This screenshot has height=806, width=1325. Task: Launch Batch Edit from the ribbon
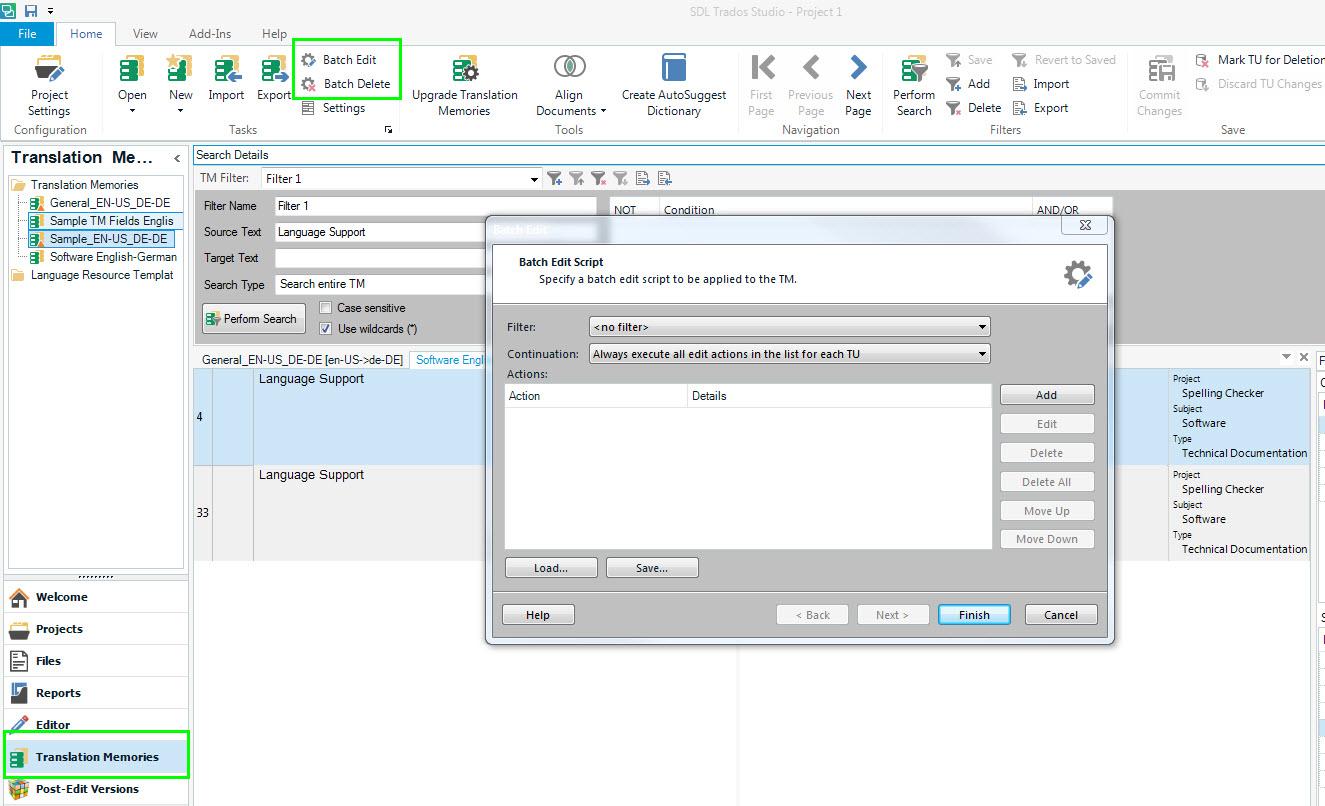339,60
